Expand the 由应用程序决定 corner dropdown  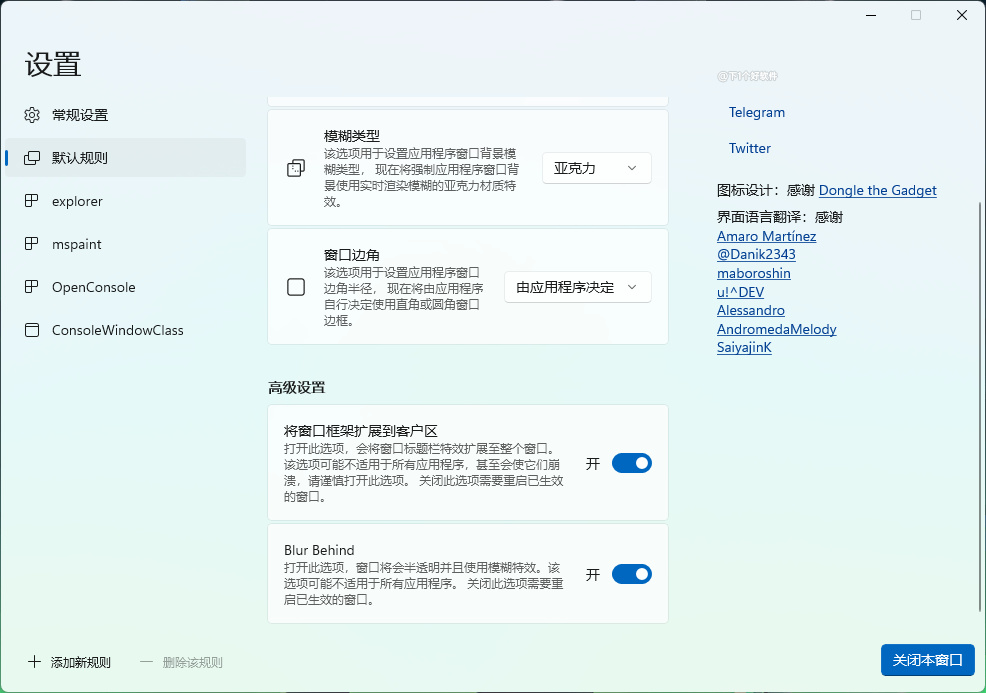(x=577, y=287)
